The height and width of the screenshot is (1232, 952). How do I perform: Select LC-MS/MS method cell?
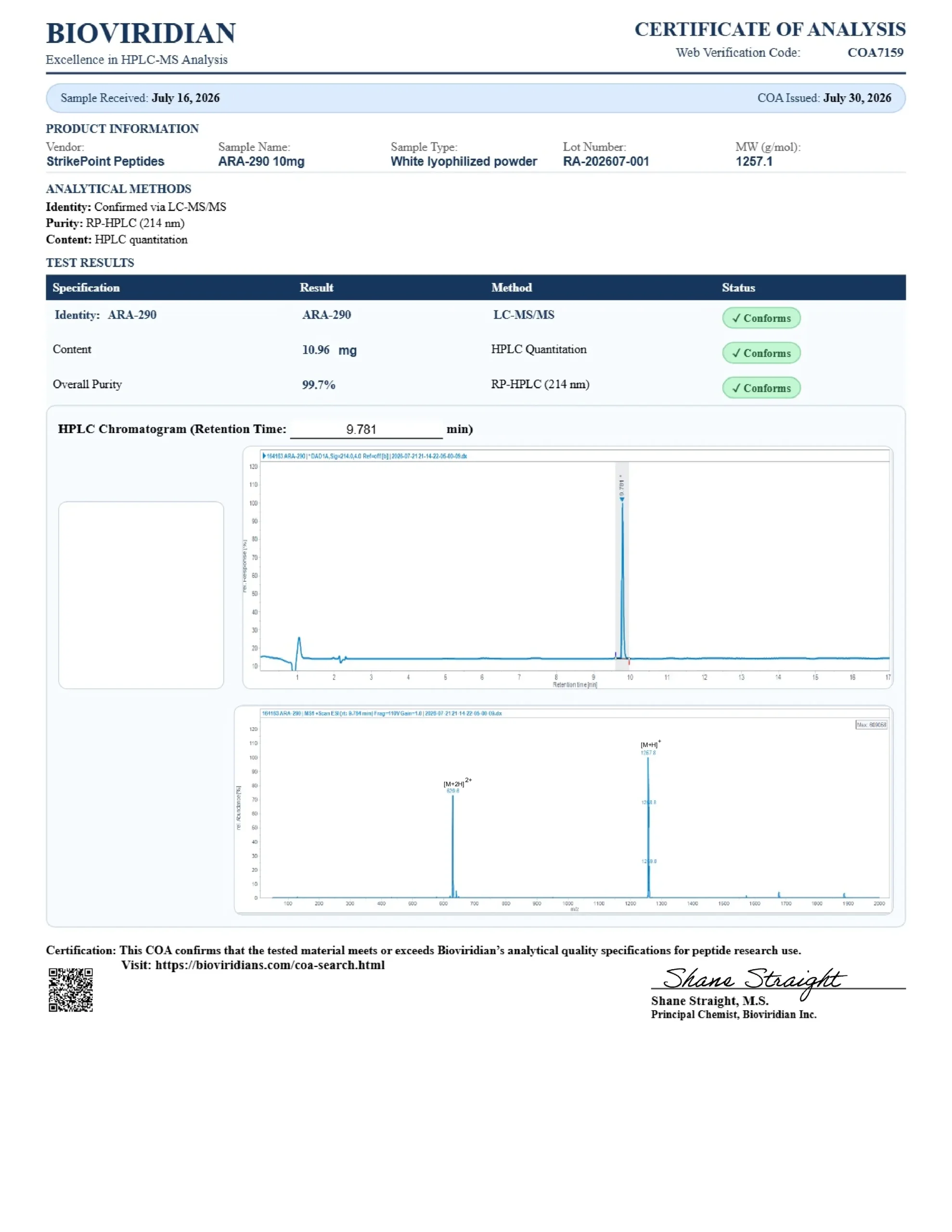pos(524,315)
